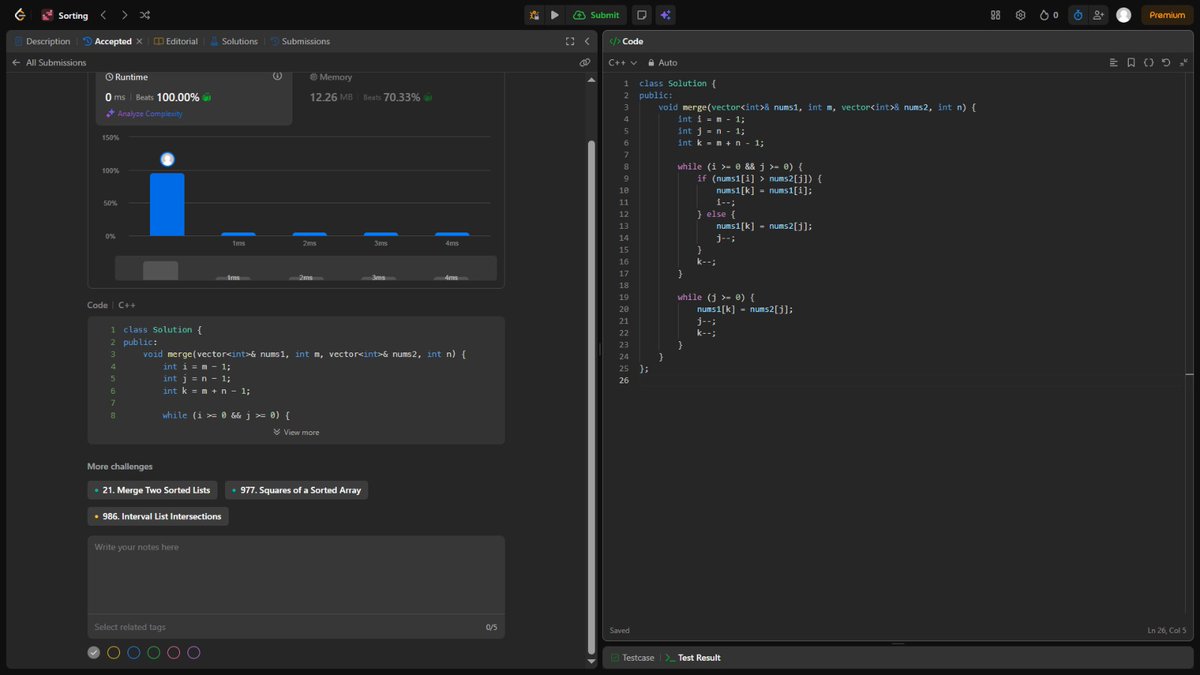Move the runtime distribution range selector handle
Image resolution: width=1200 pixels, height=675 pixels.
160,270
